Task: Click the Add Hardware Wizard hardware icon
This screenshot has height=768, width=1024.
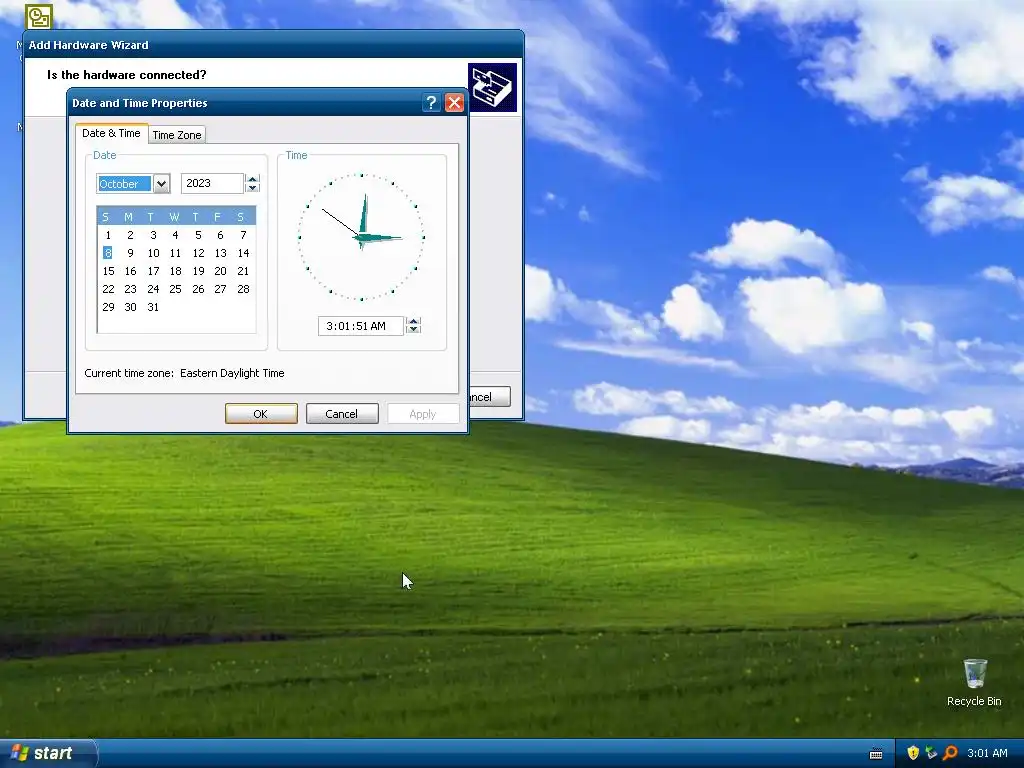Action: [x=492, y=87]
